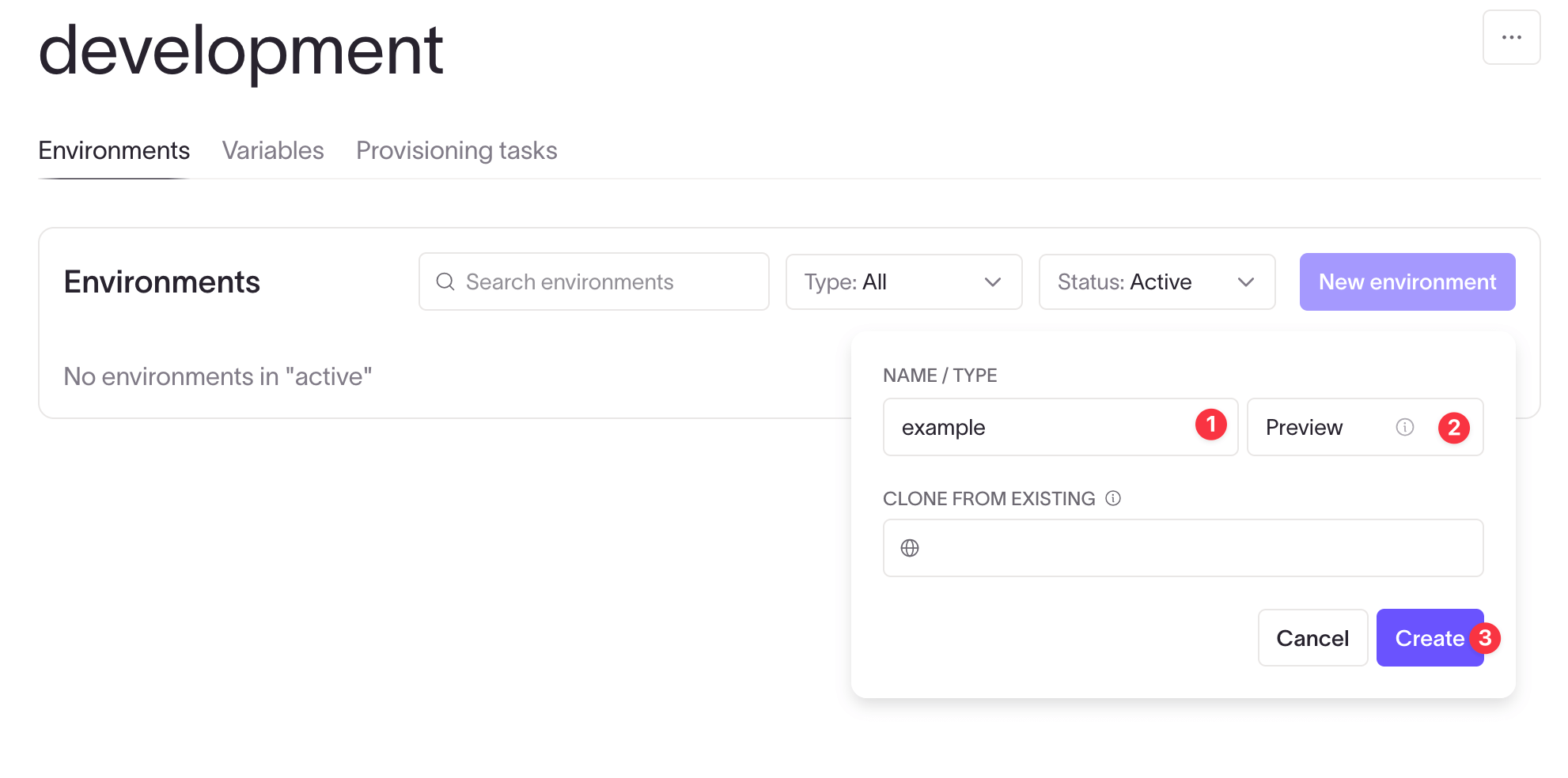Click the globe icon in clone field

pos(910,548)
